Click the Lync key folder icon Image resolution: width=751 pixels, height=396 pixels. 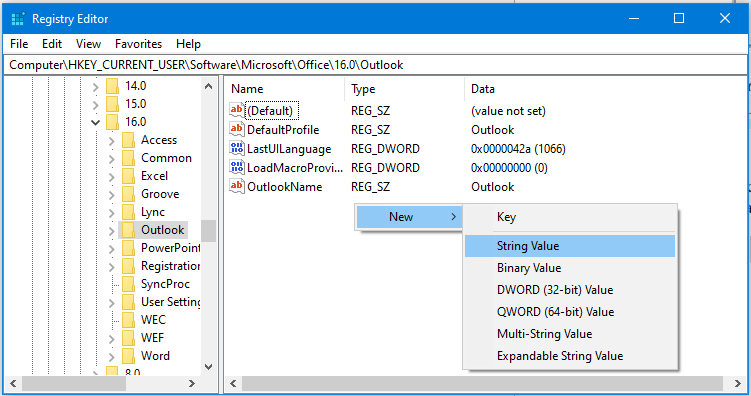coord(128,212)
